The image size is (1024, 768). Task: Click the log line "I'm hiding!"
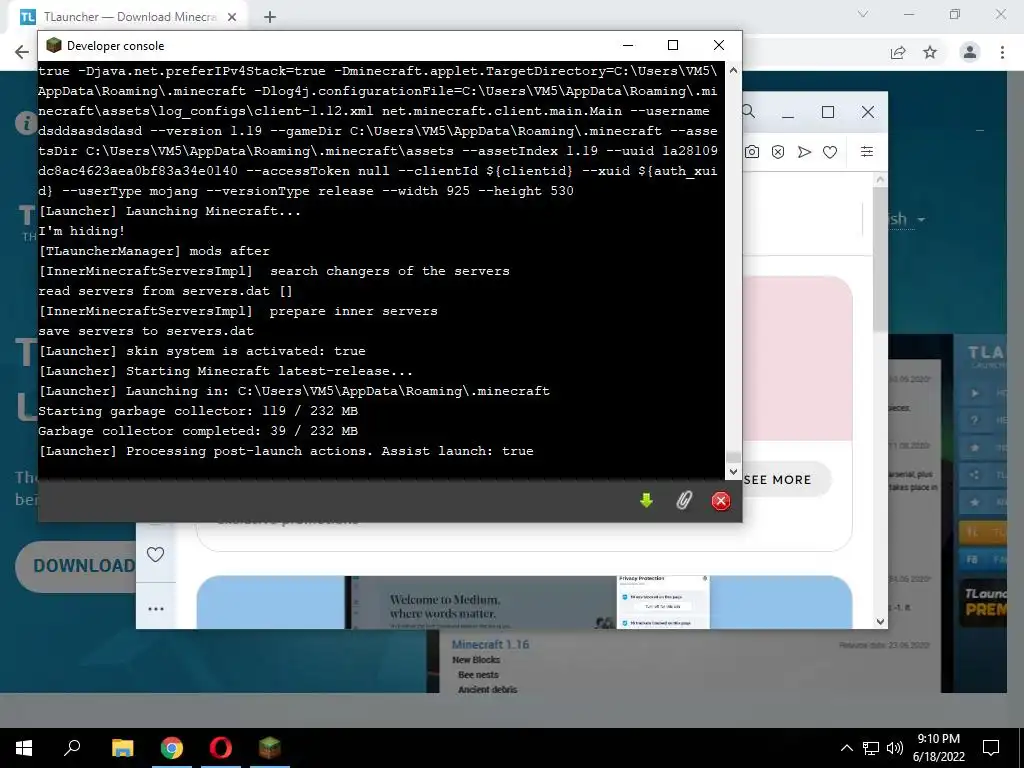pyautogui.click(x=82, y=231)
